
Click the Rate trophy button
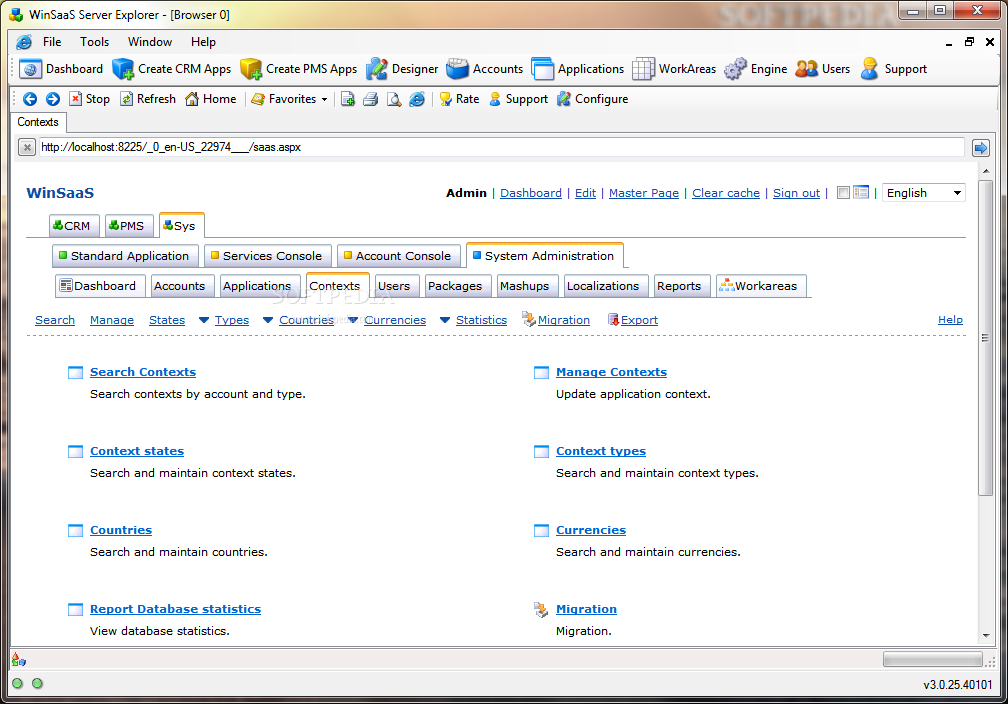point(459,99)
